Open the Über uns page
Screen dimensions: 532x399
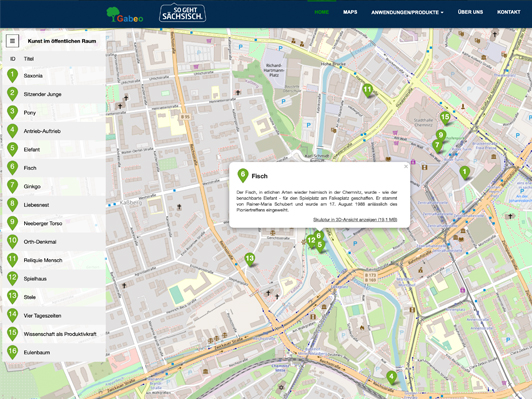470,12
